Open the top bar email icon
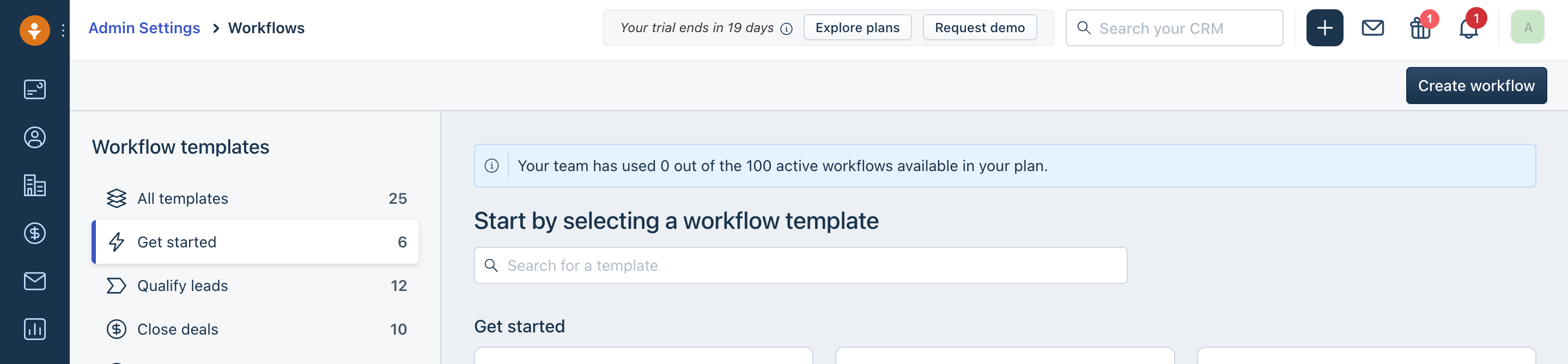 coord(1372,28)
